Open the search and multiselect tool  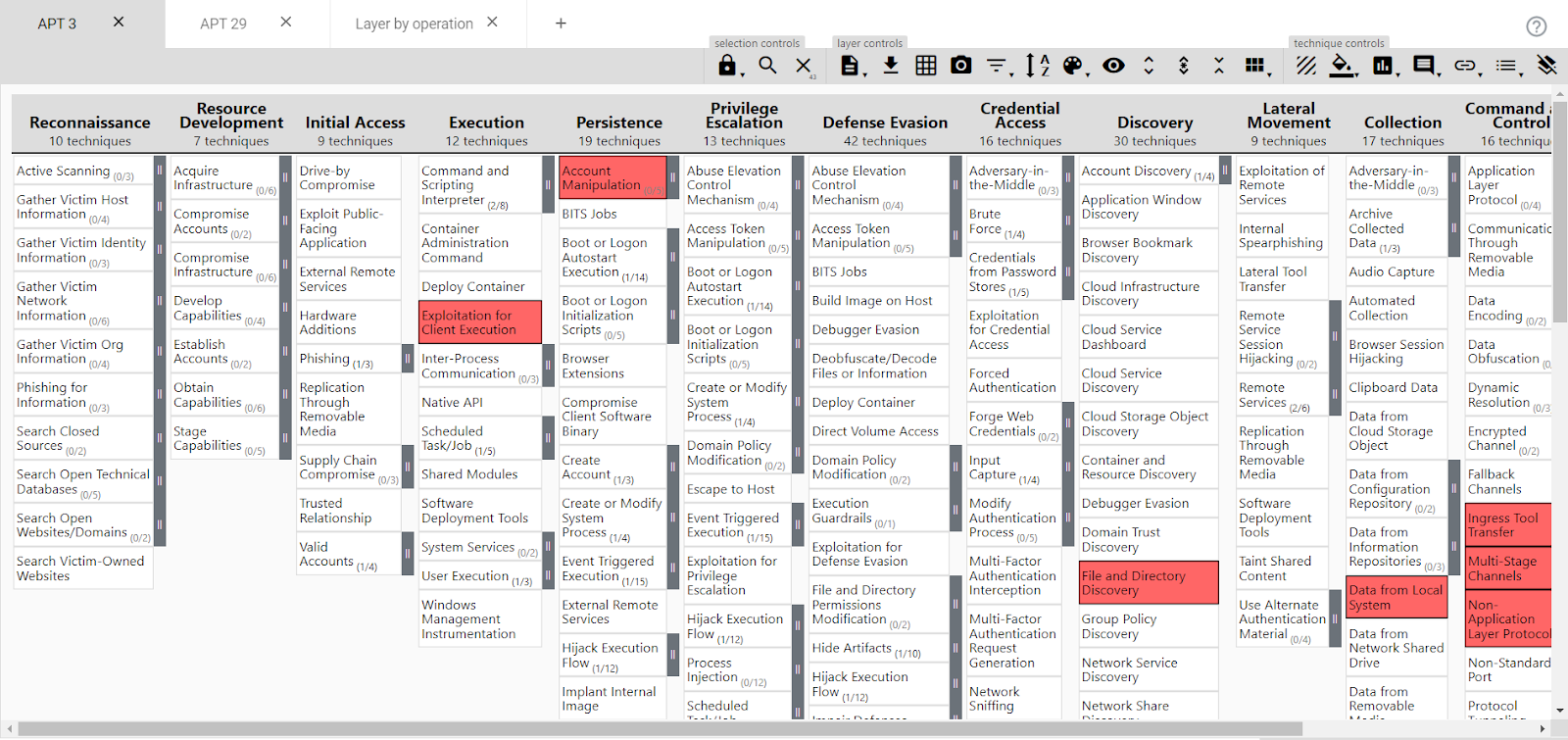(x=767, y=66)
